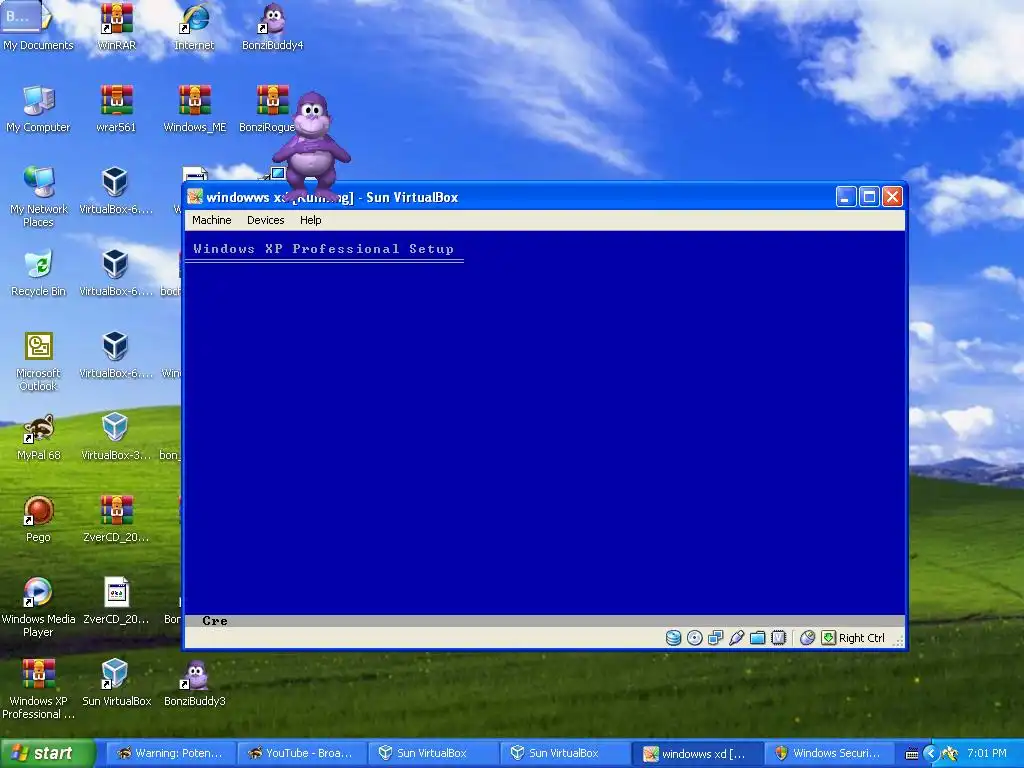Click the CD/DVD drive status icon
The width and height of the screenshot is (1024, 768).
tap(694, 637)
